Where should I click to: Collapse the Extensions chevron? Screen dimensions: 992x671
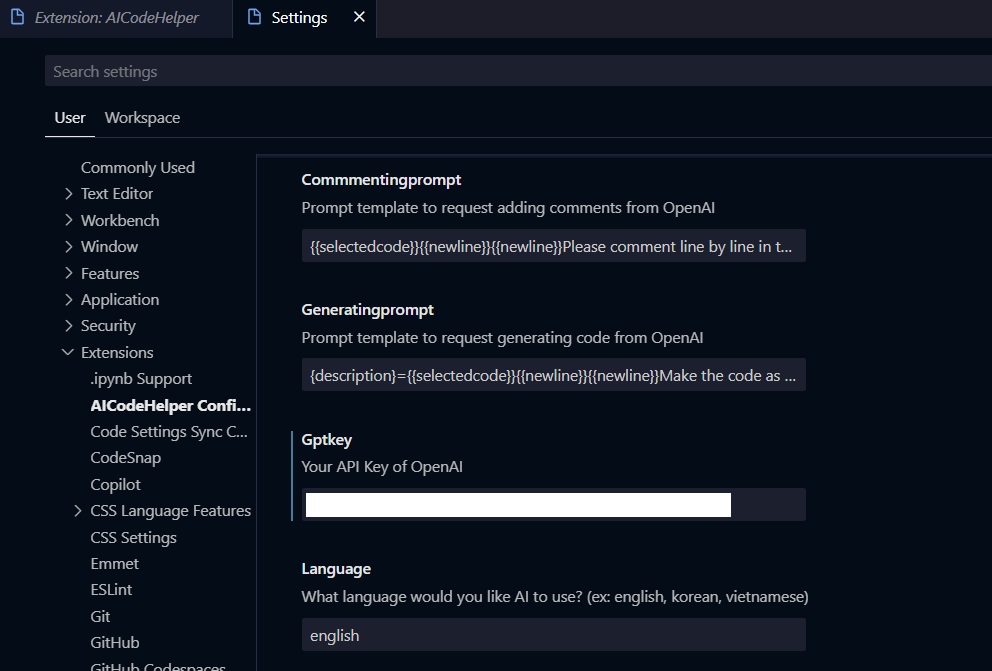point(68,352)
